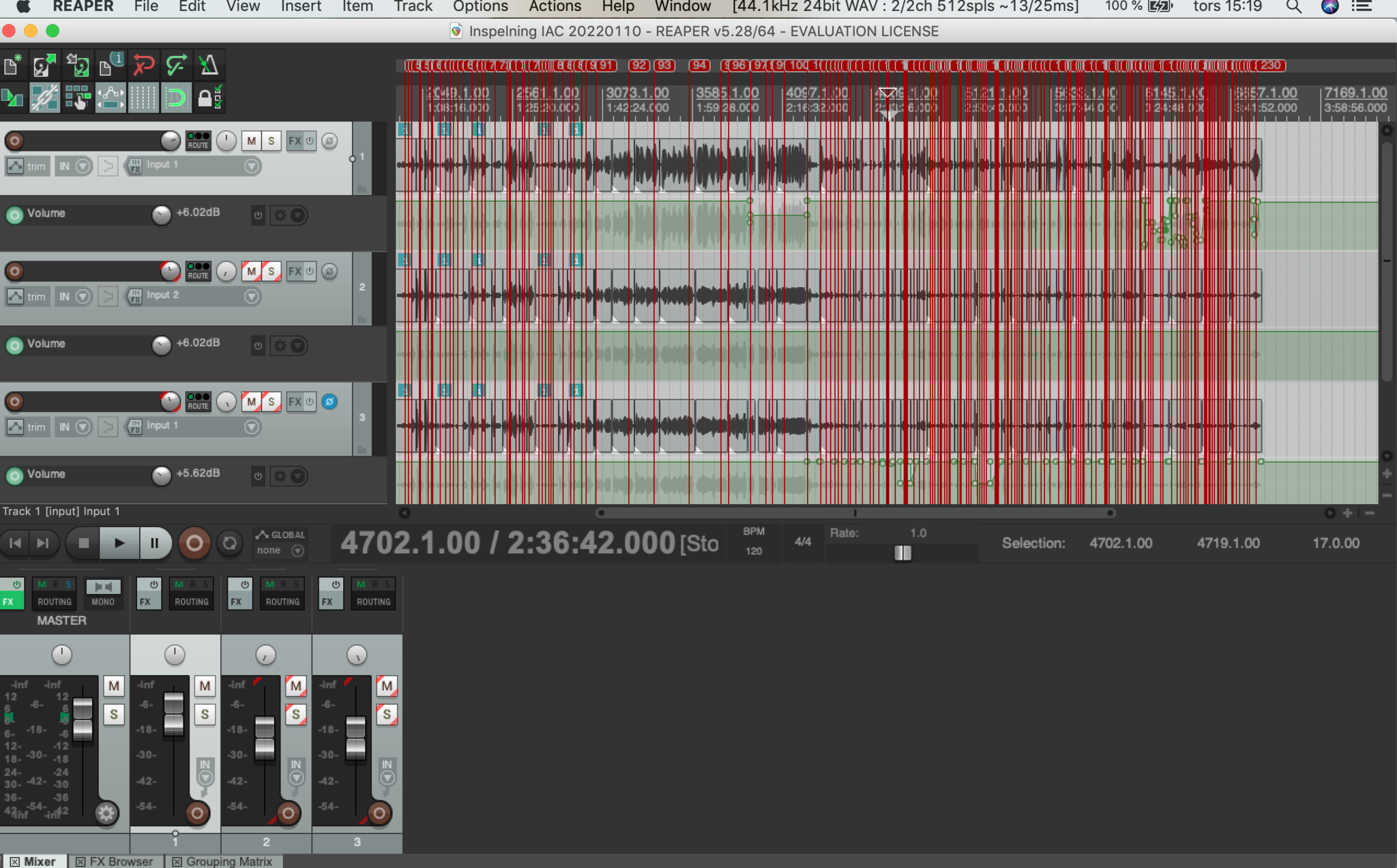Click the playback Rate slider

(902, 553)
